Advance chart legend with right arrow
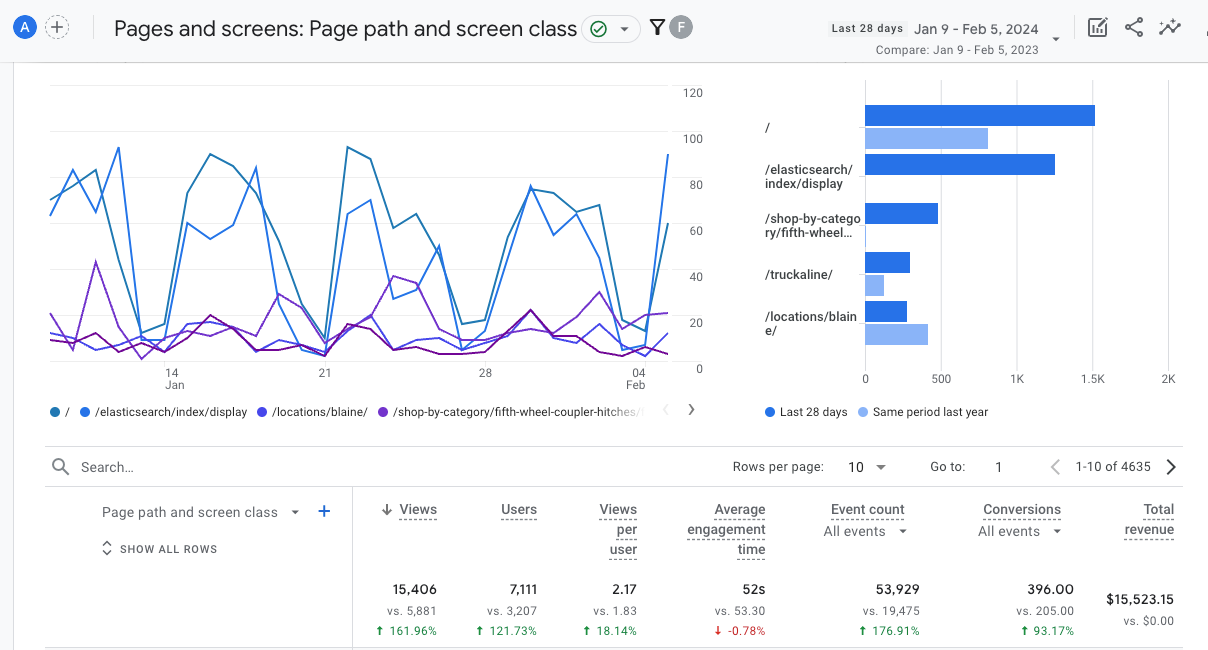This screenshot has height=650, width=1208. (691, 410)
